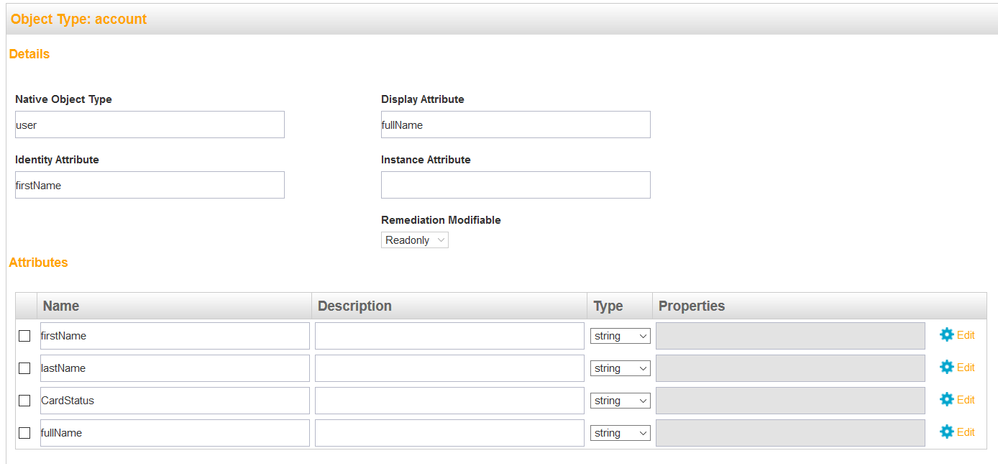Click the Edit link in fullName row
The width and height of the screenshot is (998, 464).
[x=965, y=432]
